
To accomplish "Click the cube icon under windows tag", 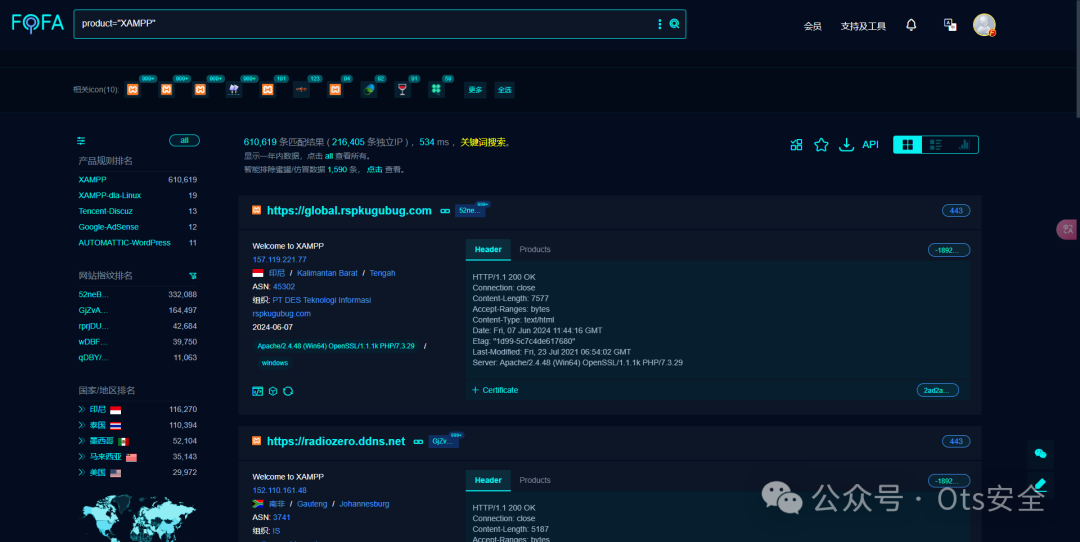I will pos(273,391).
